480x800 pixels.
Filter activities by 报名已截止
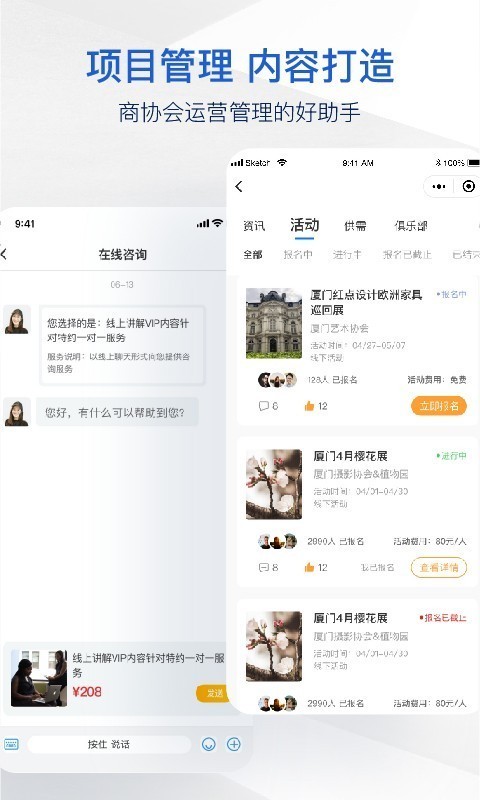tap(407, 254)
